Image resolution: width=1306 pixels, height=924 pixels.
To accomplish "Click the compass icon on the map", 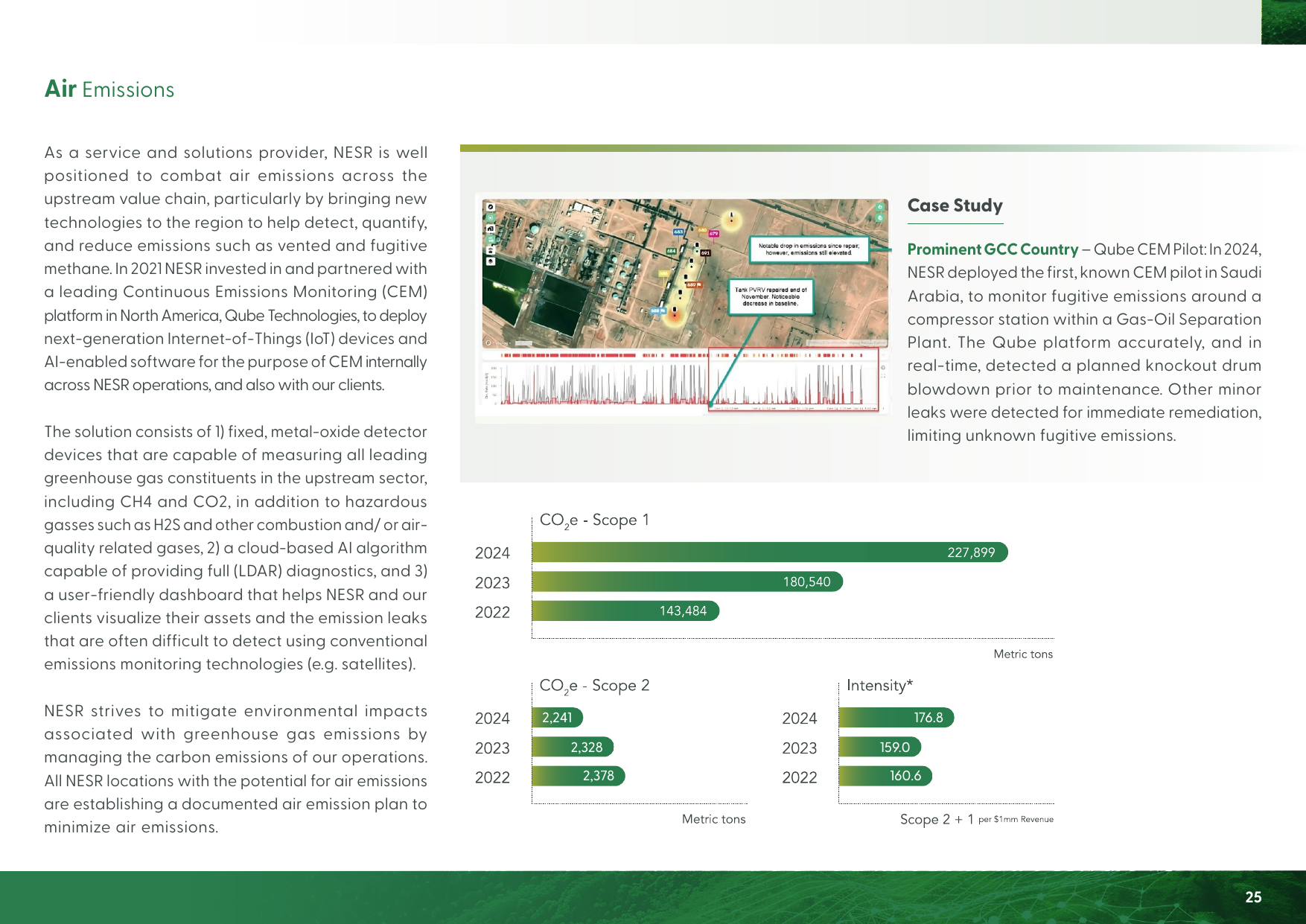I will point(490,206).
